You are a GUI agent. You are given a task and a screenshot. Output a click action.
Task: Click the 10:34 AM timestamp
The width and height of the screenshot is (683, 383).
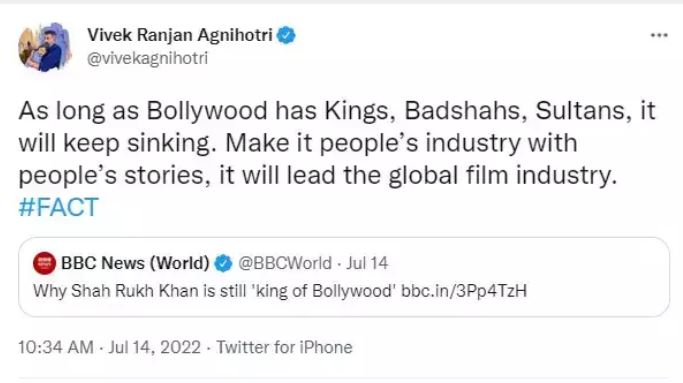pyautogui.click(x=56, y=348)
